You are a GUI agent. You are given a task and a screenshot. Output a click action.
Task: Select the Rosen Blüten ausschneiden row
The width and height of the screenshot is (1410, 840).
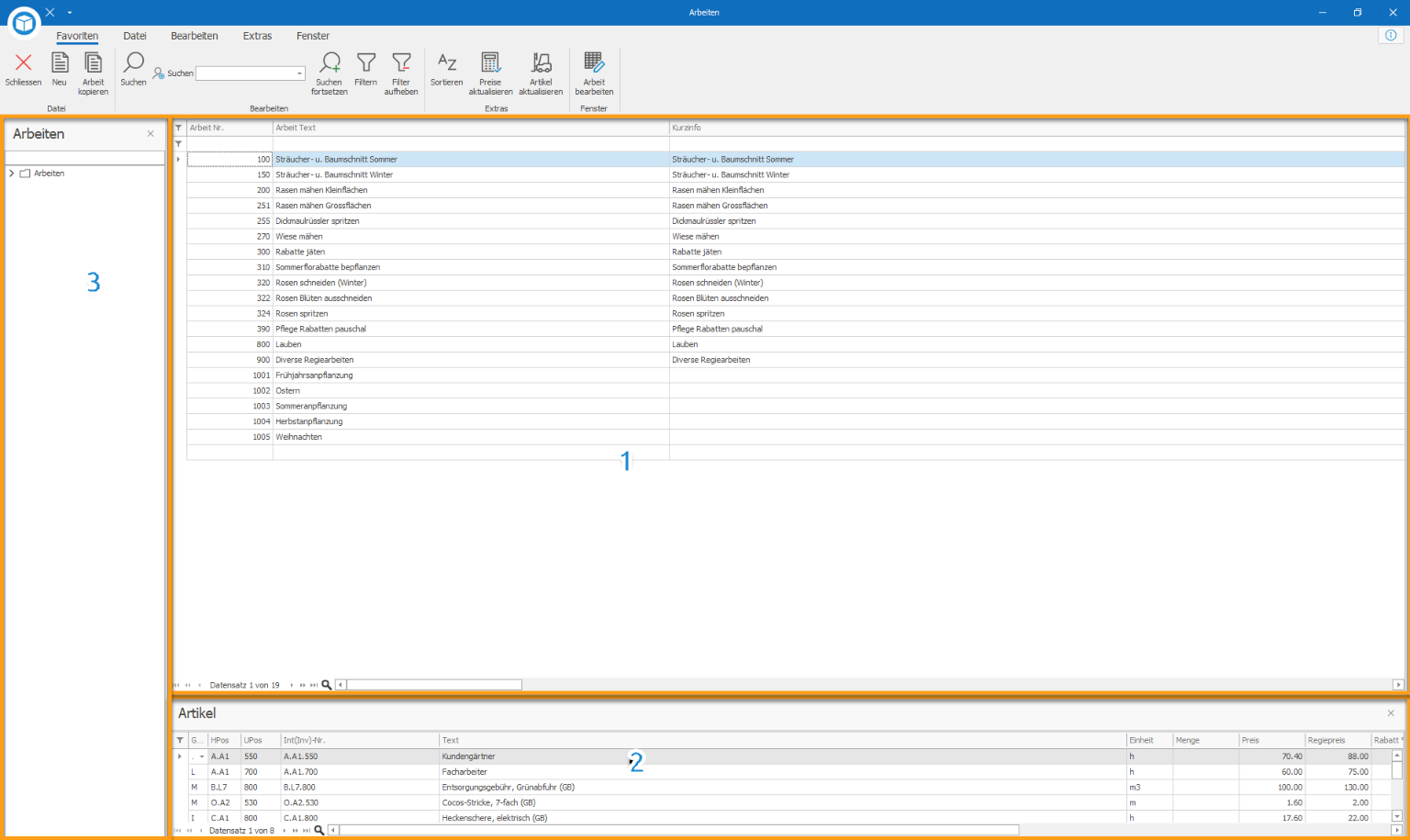click(x=796, y=298)
